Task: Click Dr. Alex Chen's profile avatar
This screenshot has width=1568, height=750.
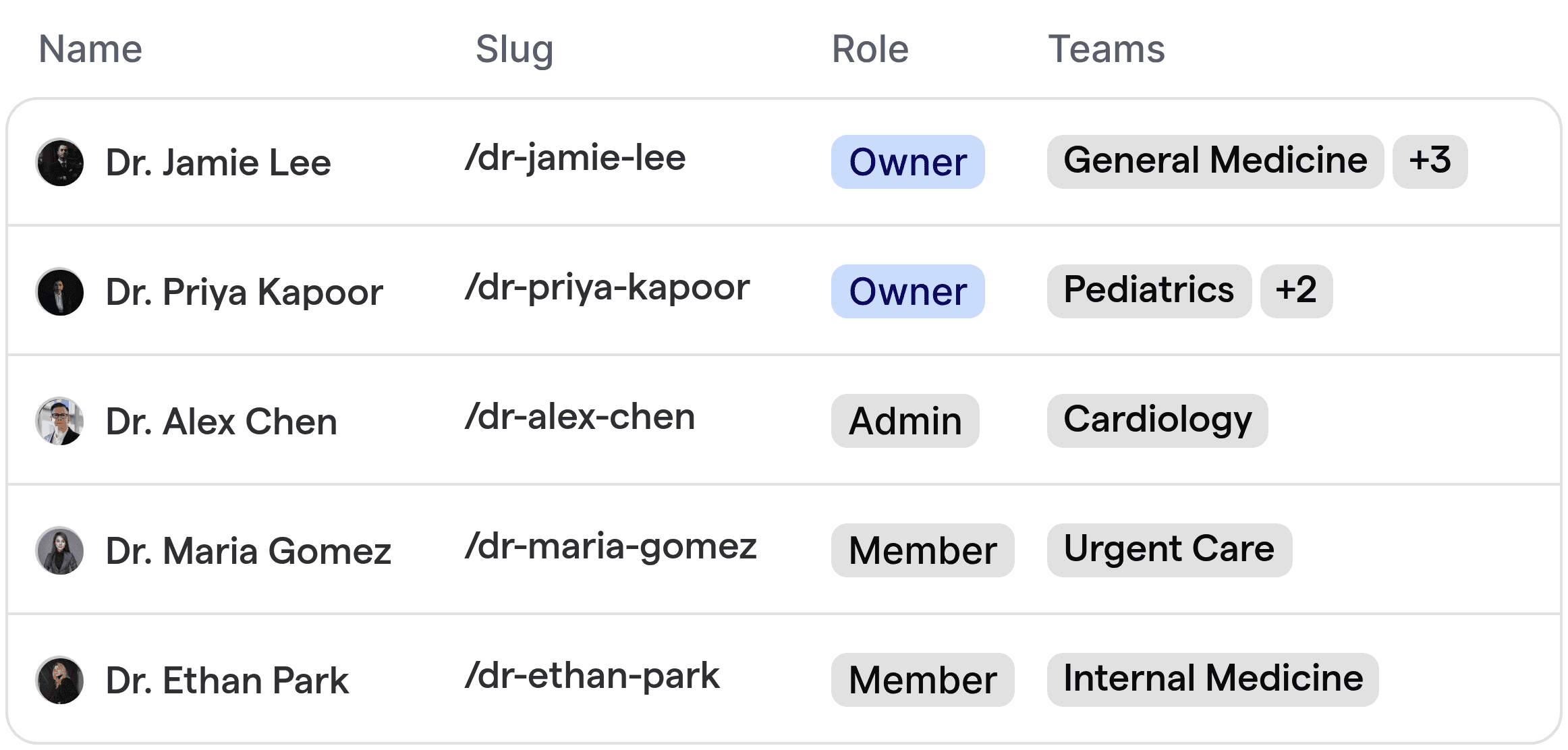Action: tap(59, 421)
